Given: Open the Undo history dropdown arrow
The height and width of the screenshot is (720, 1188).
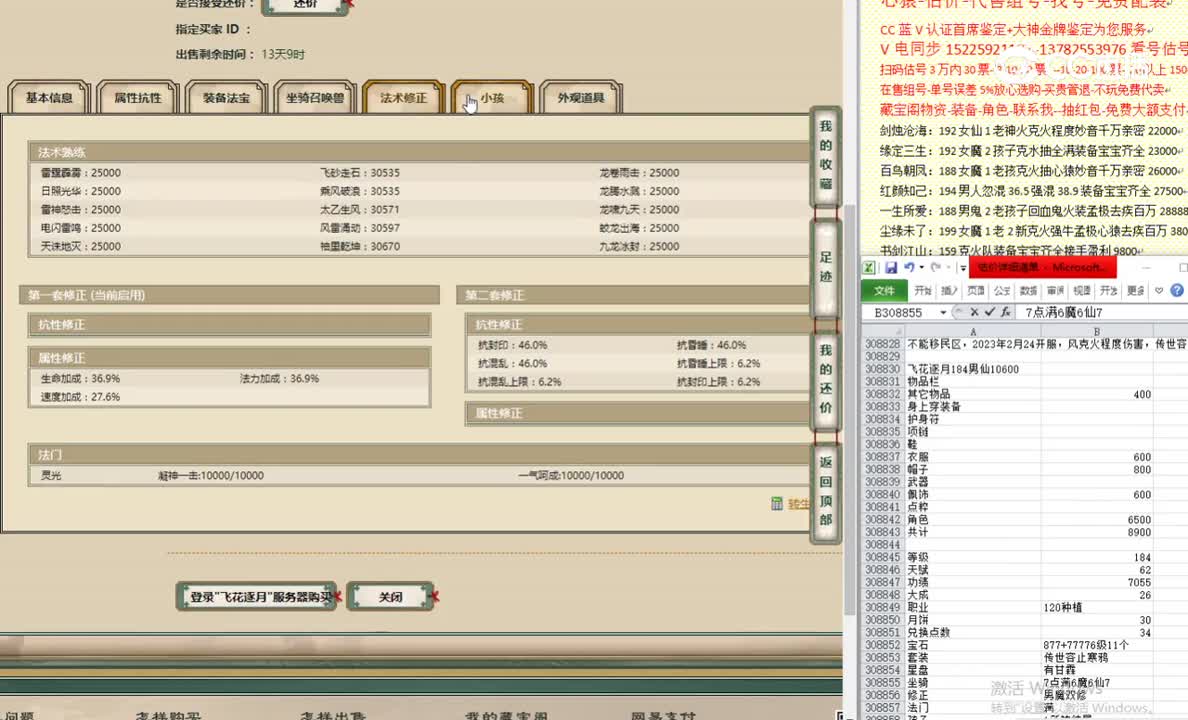Looking at the screenshot, I should [x=922, y=267].
